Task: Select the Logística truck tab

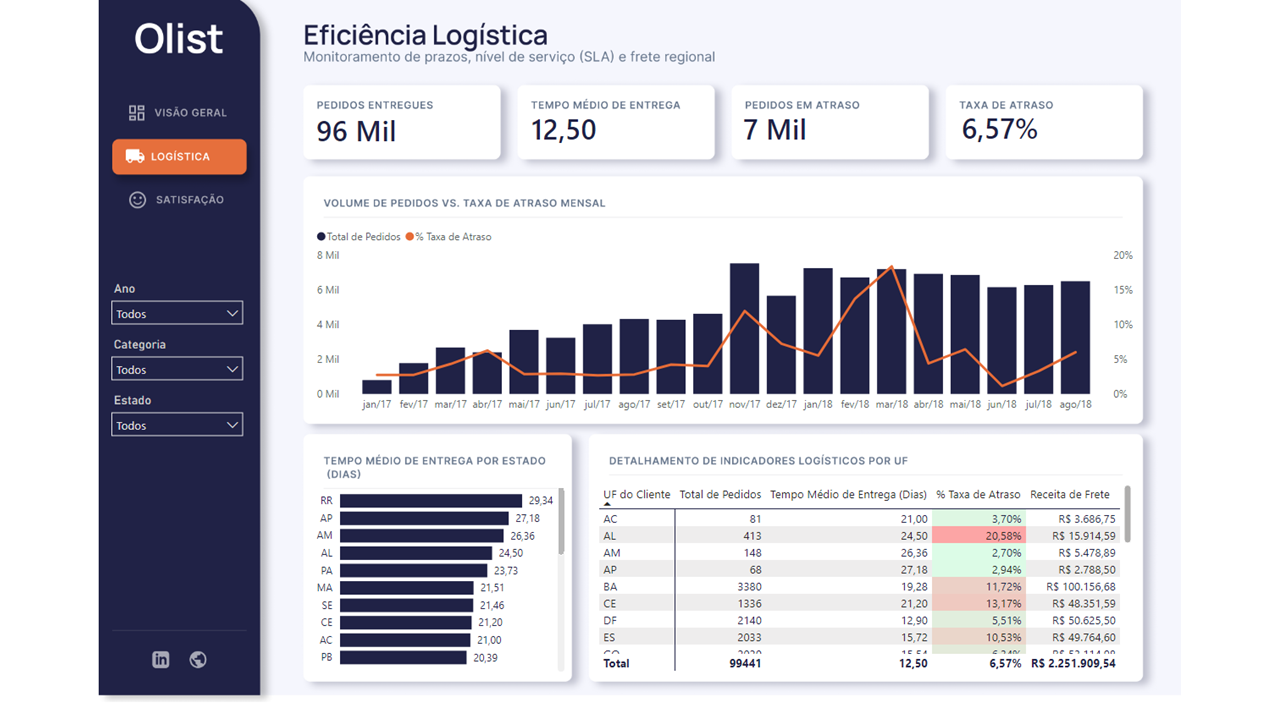Action: (179, 157)
